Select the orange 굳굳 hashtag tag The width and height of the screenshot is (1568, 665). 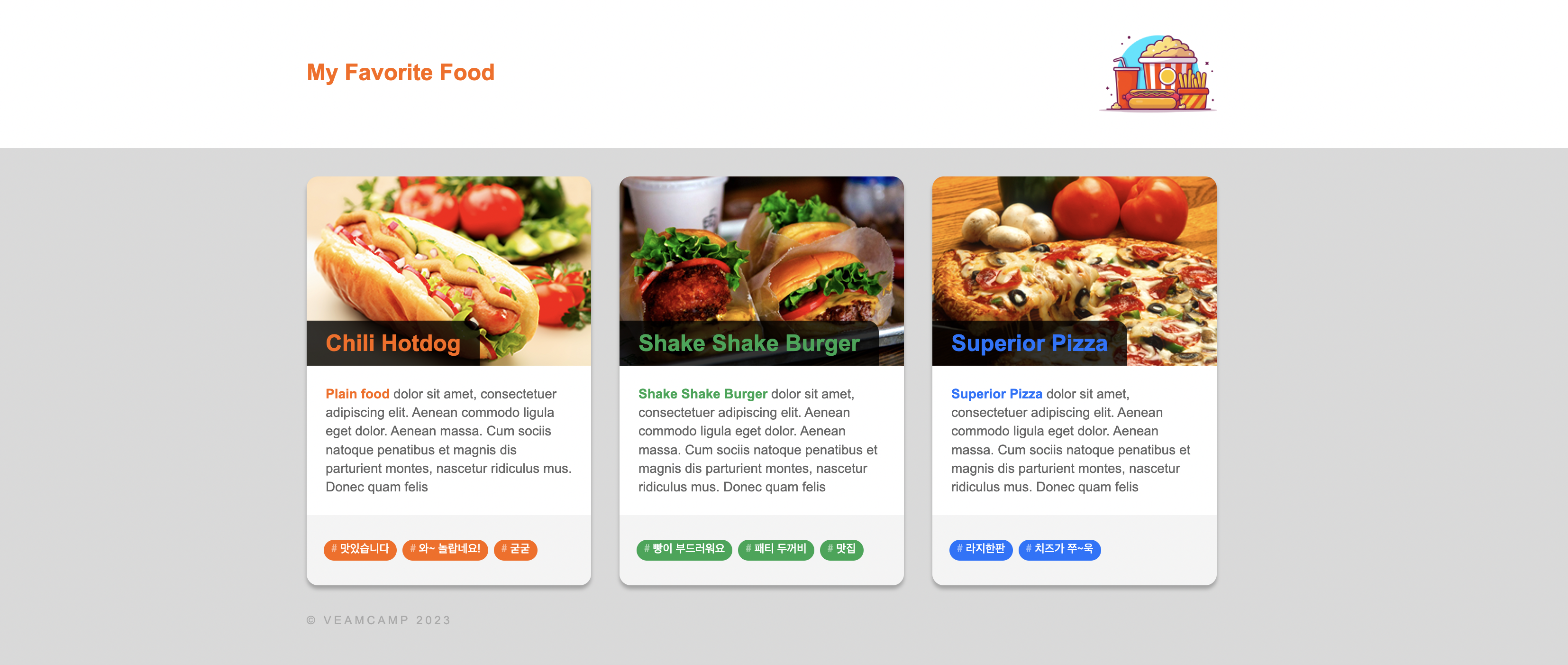pyautogui.click(x=515, y=549)
